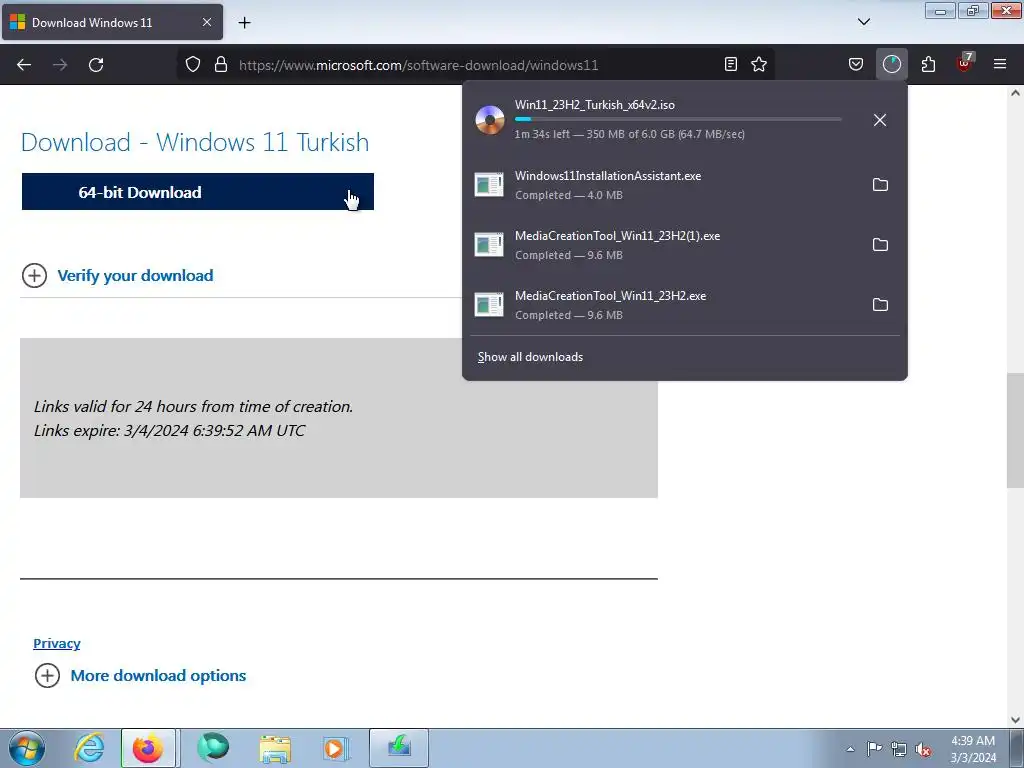List all tabs with the chevron

coord(863,22)
